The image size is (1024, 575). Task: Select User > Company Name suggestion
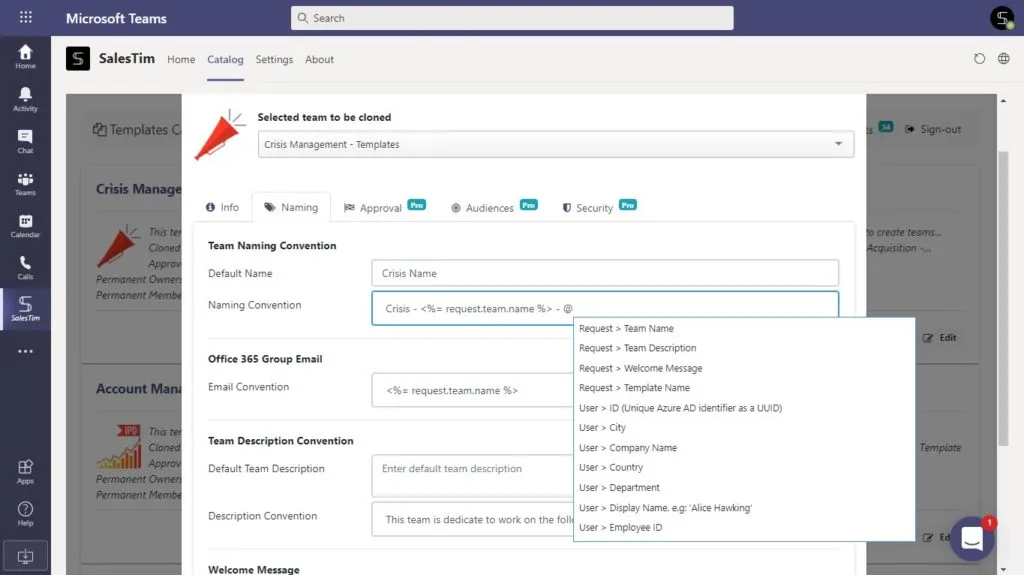pos(744,448)
